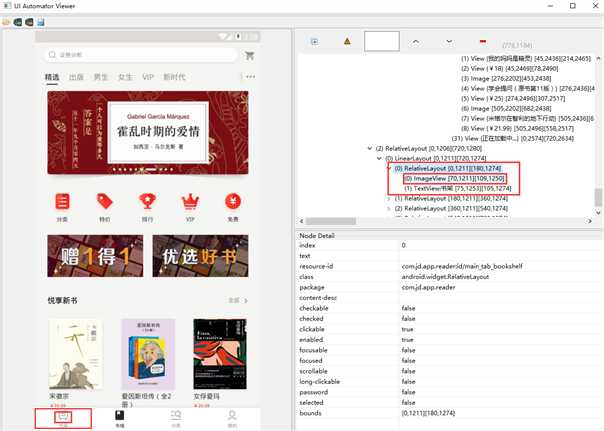
Task: Click the search-list icon in bottom navigation
Action: point(176,415)
